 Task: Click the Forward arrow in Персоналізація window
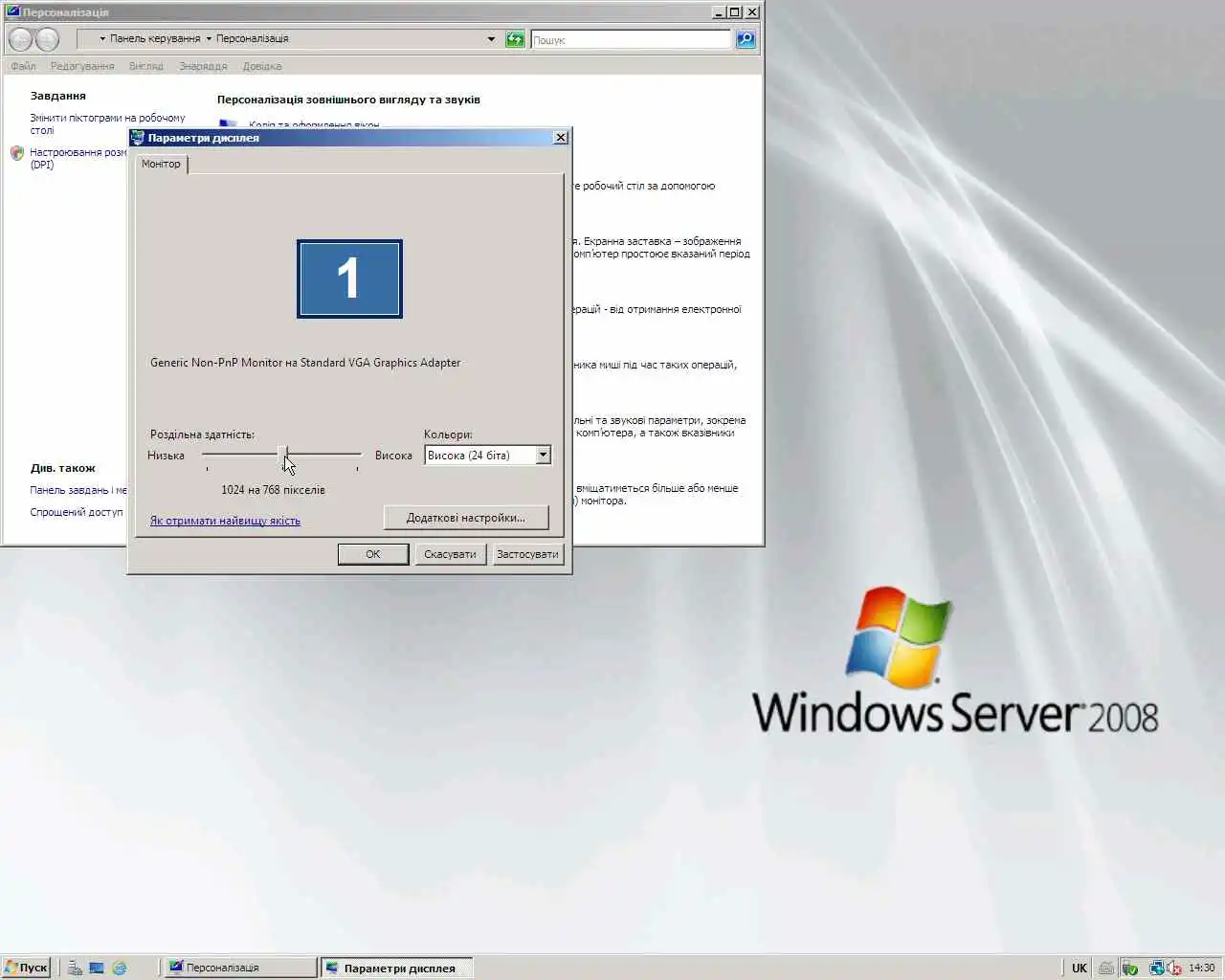47,39
